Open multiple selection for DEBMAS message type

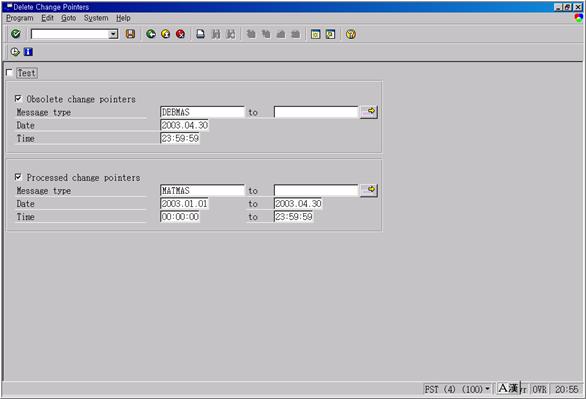368,112
